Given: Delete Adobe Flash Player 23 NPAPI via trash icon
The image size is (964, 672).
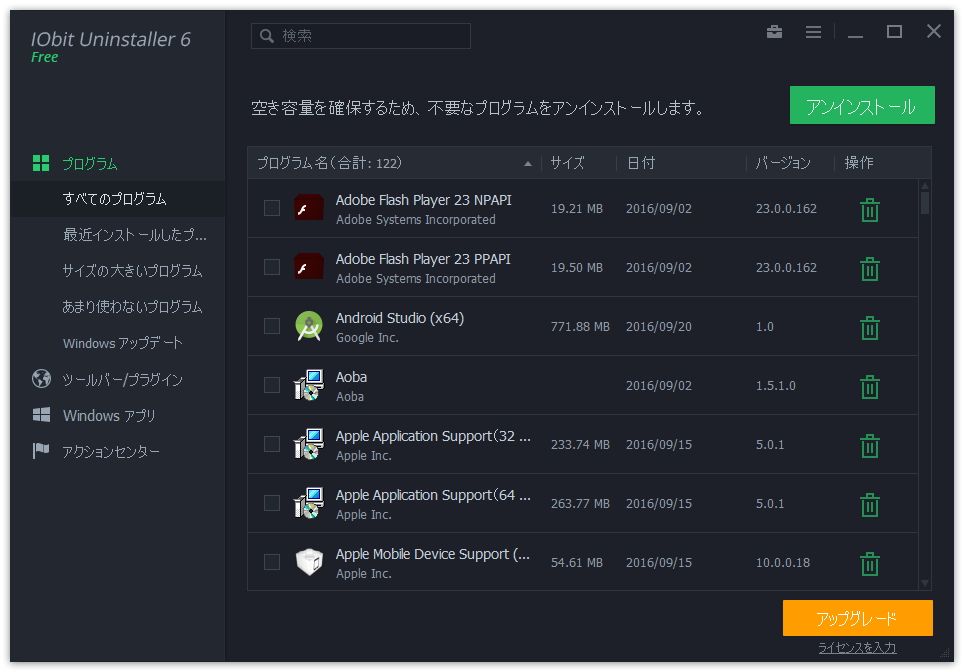Looking at the screenshot, I should [869, 210].
